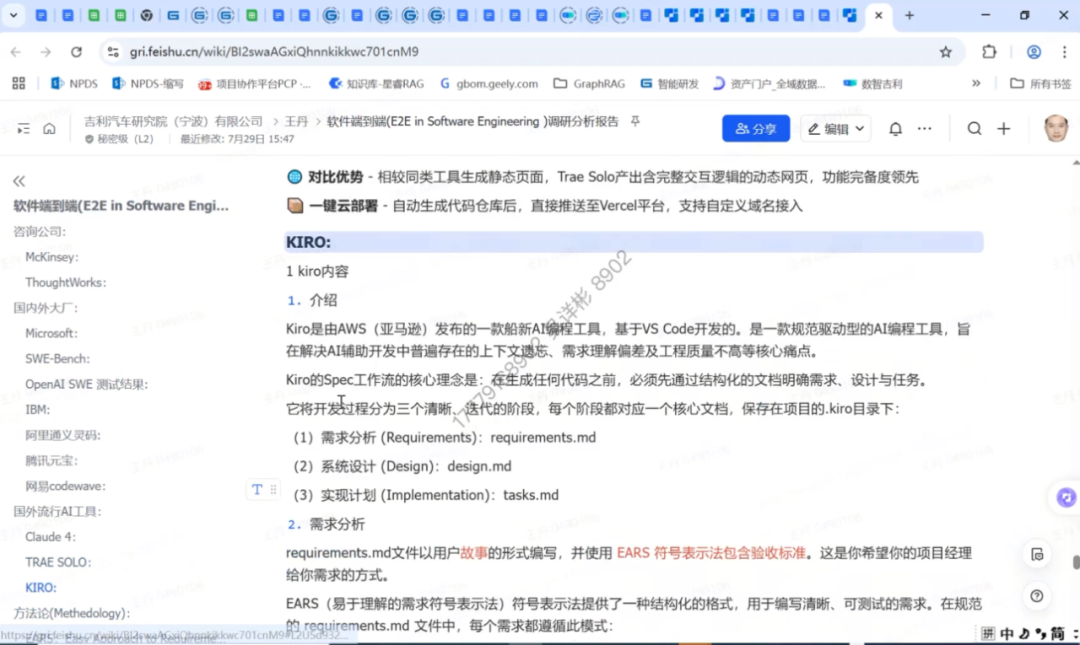1080x645 pixels.
Task: Pin document icon beside title
Action: point(635,121)
